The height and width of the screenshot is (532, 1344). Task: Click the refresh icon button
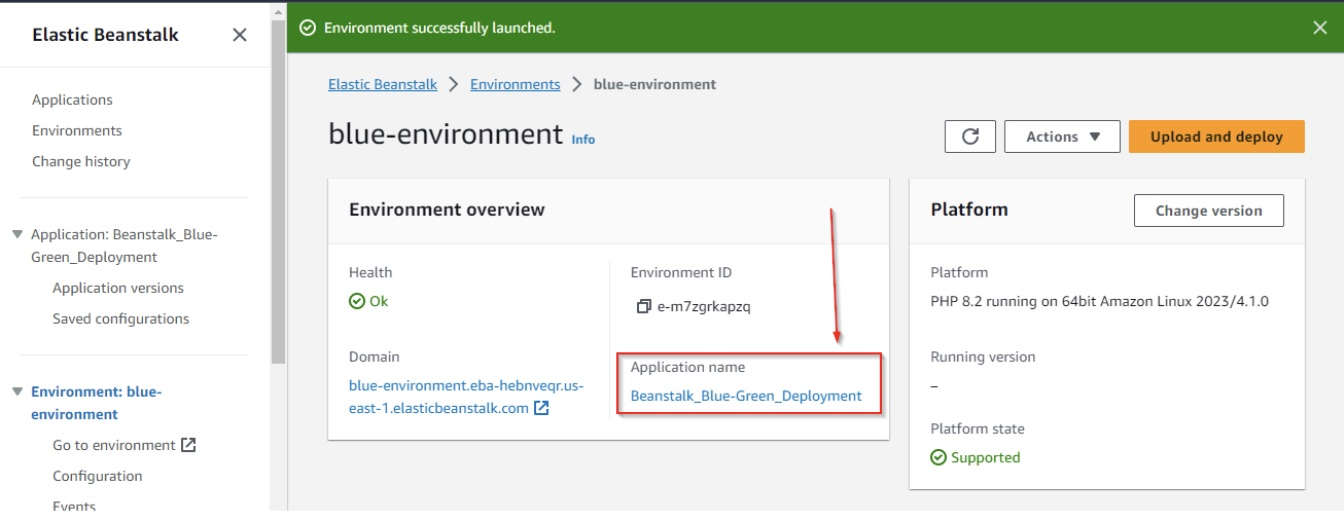click(970, 137)
